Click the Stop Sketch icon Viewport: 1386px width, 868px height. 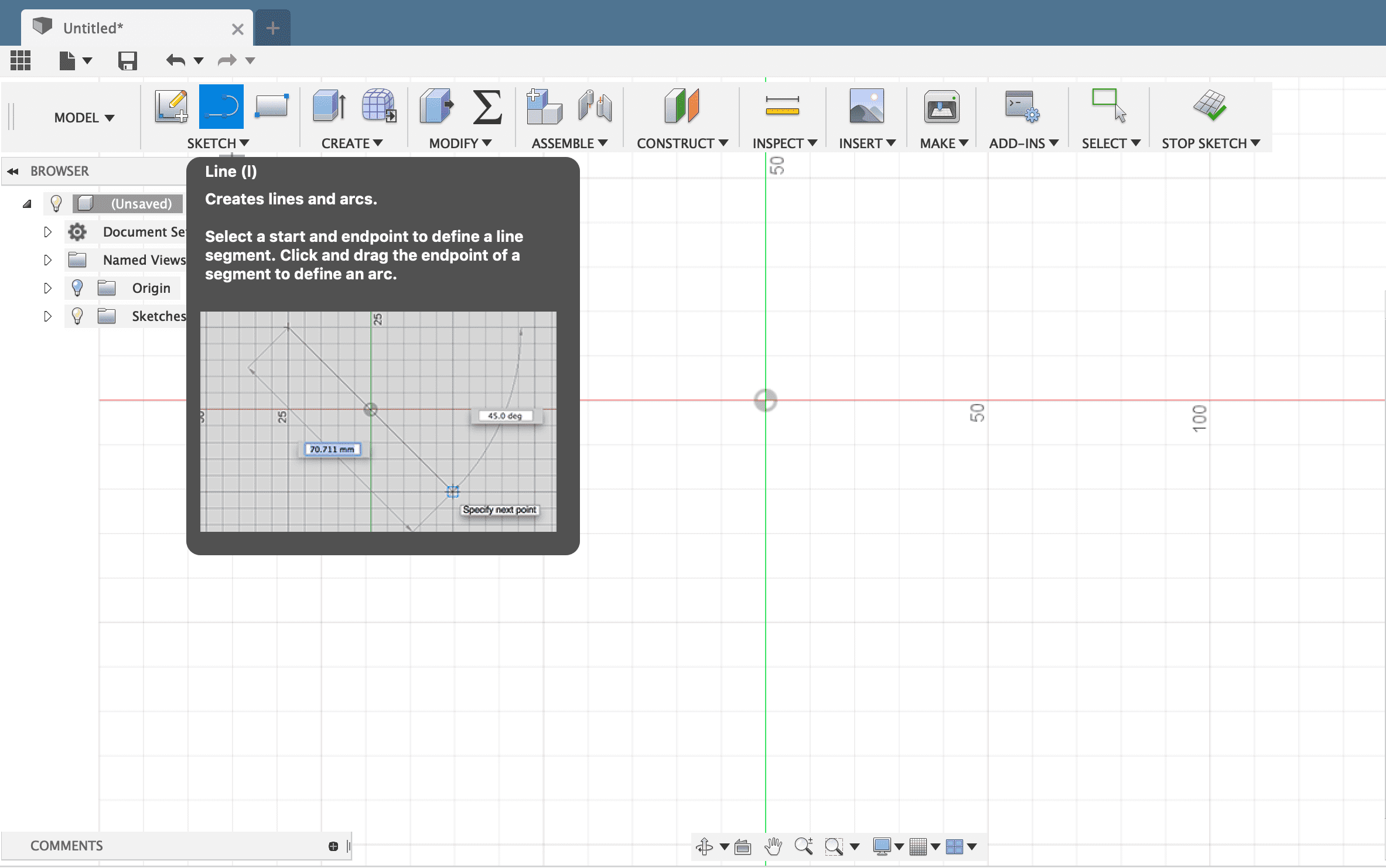click(x=1209, y=107)
